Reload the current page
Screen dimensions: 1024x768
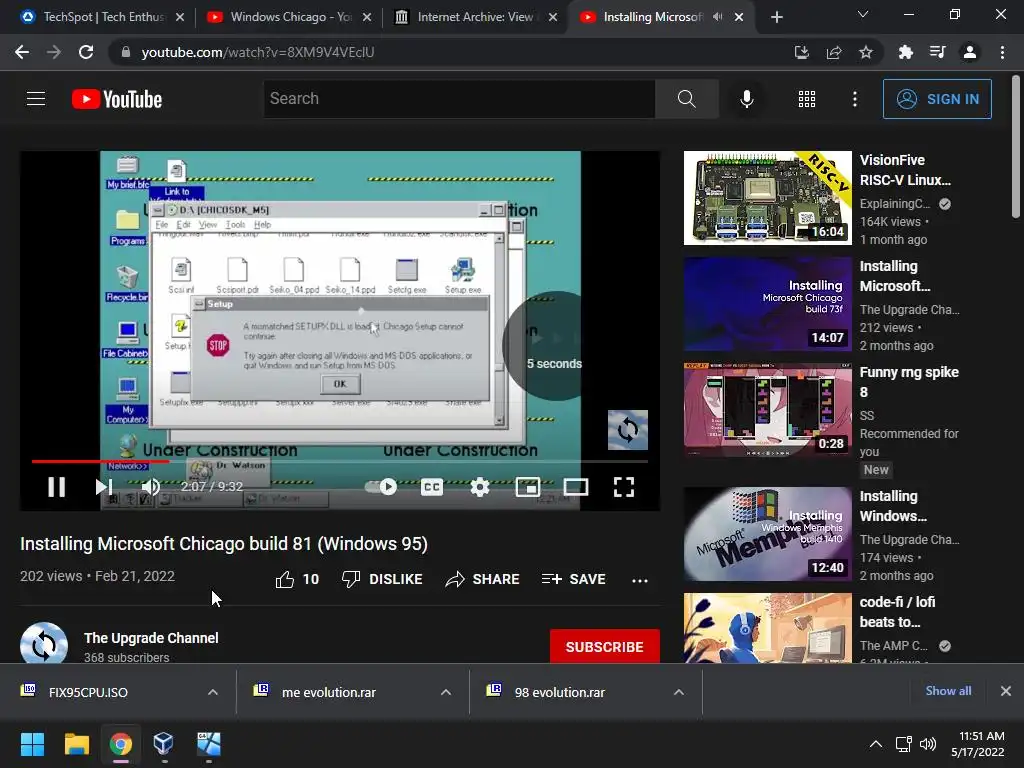coord(86,52)
